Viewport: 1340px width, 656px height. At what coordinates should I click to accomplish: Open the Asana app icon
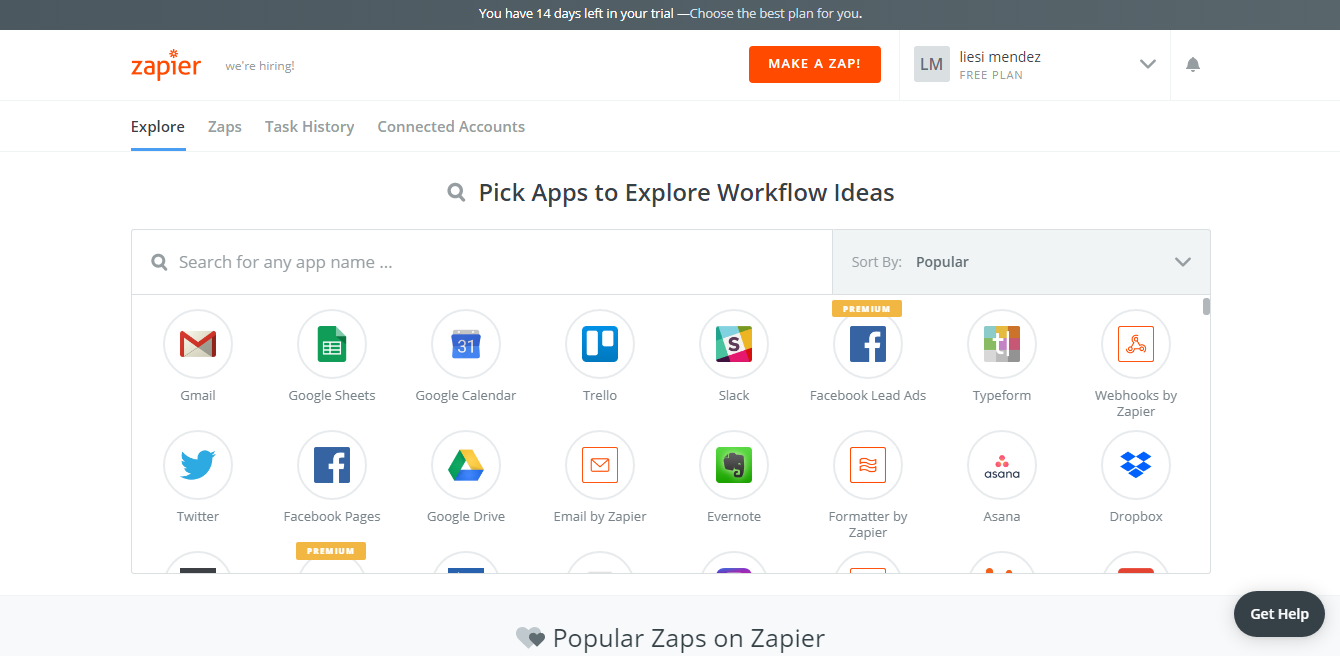(x=1002, y=465)
